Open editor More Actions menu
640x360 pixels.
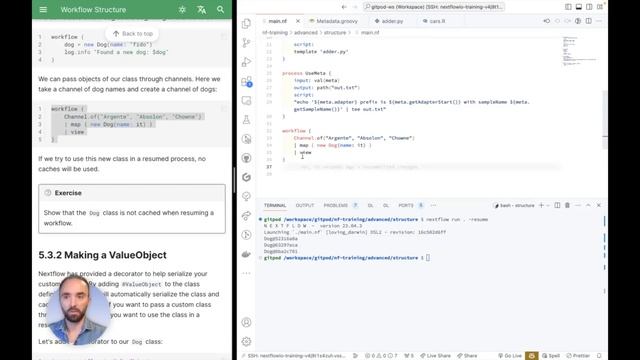pos(599,21)
